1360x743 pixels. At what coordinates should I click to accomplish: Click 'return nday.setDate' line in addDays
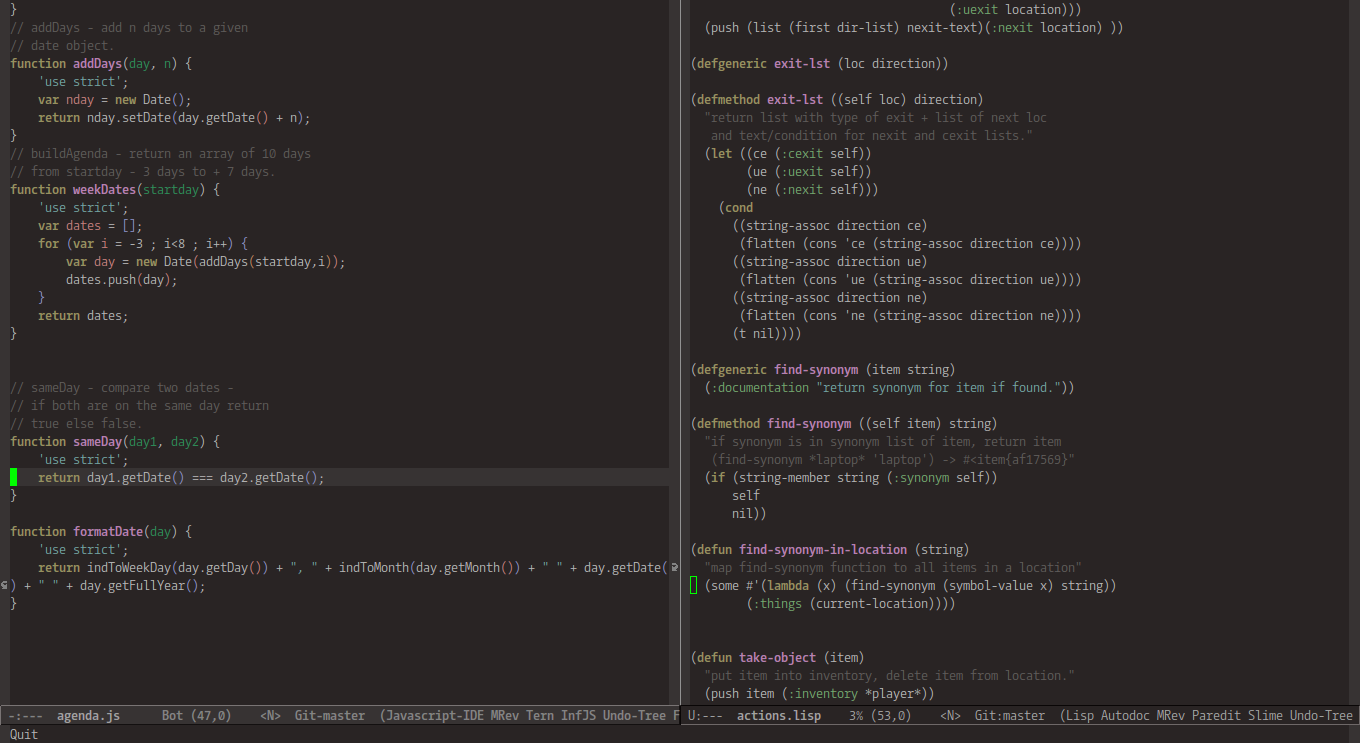[174, 118]
